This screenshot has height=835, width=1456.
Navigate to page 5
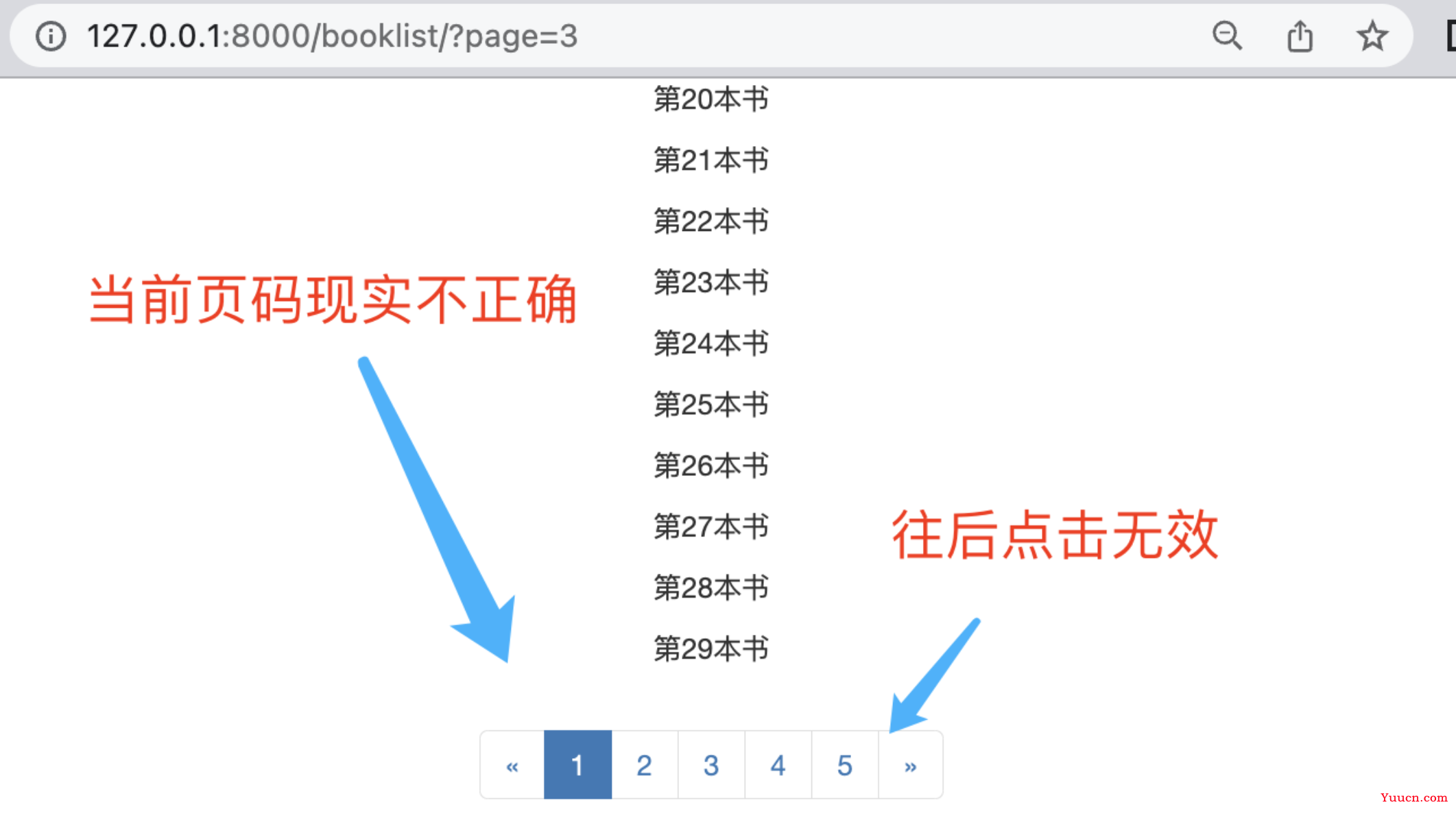[843, 764]
